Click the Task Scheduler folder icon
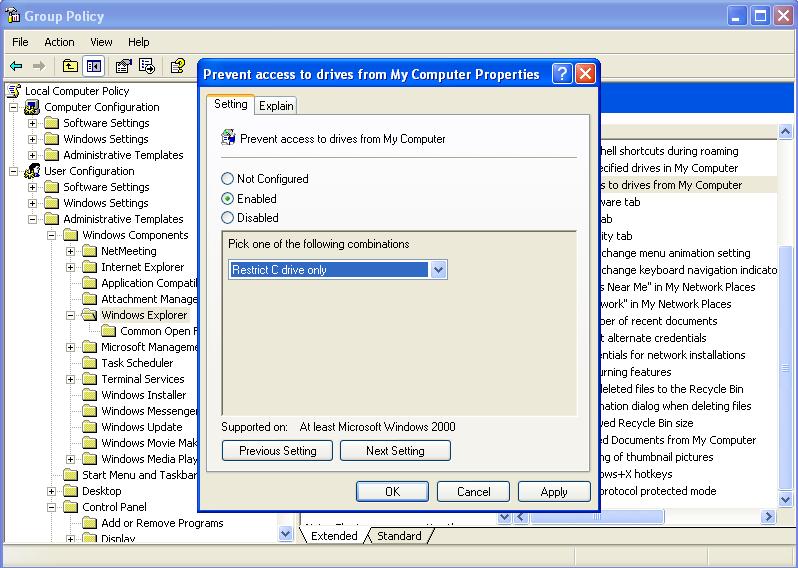The height and width of the screenshot is (568, 798). coord(90,363)
